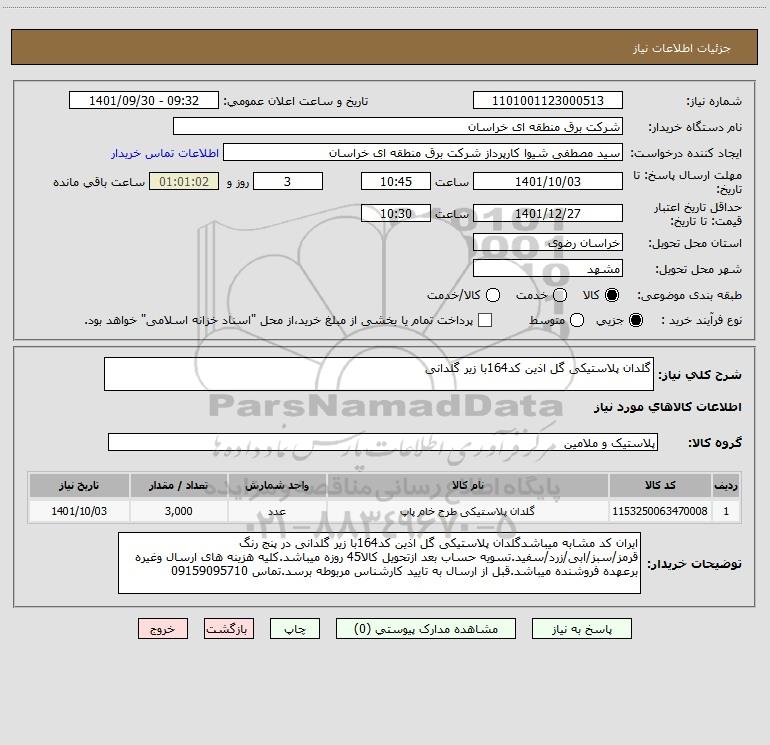Click the deadline time field 10:45
This screenshot has height=745, width=770.
(x=396, y=181)
